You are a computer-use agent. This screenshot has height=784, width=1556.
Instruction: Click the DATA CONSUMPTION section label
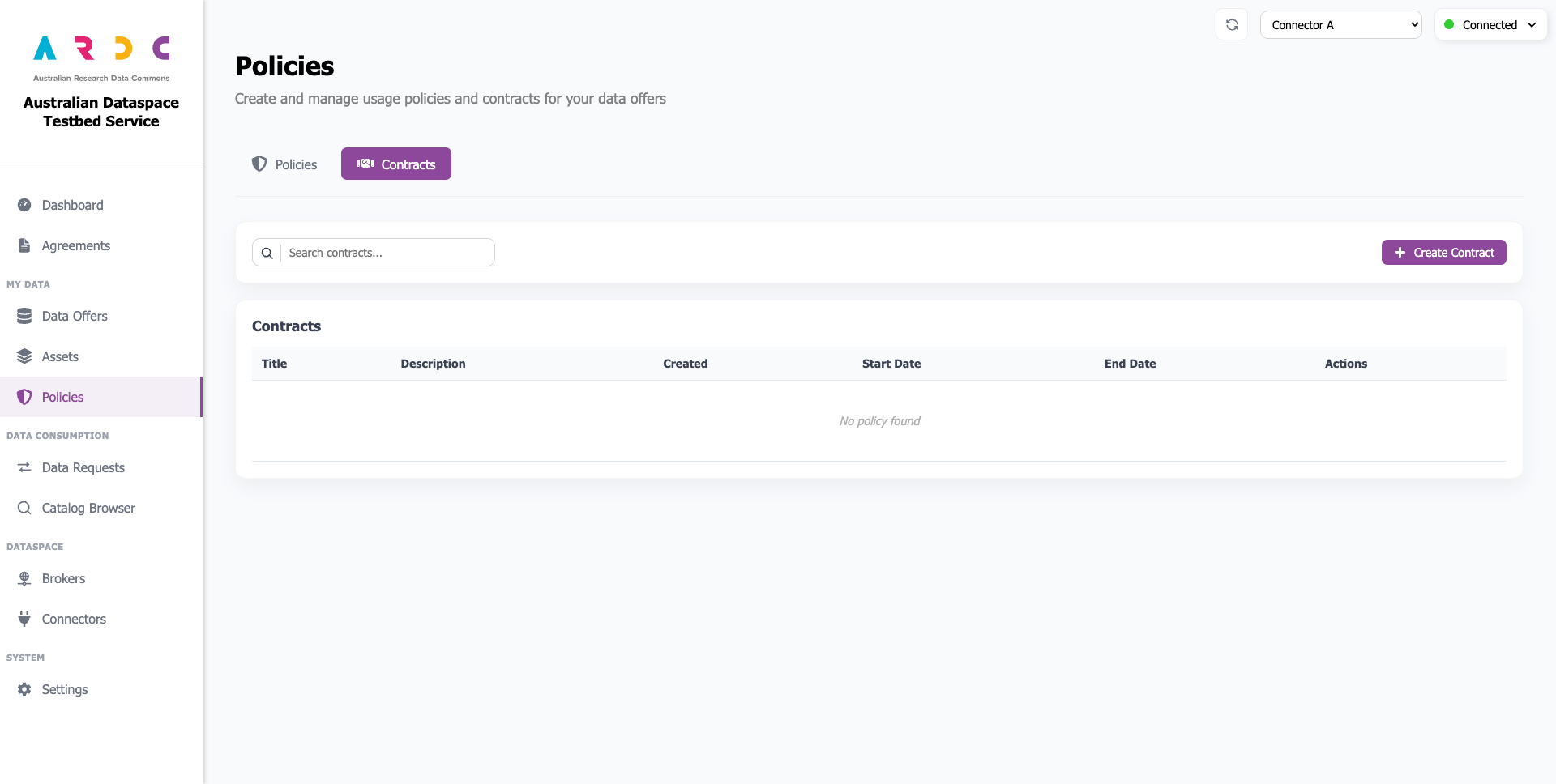point(58,436)
